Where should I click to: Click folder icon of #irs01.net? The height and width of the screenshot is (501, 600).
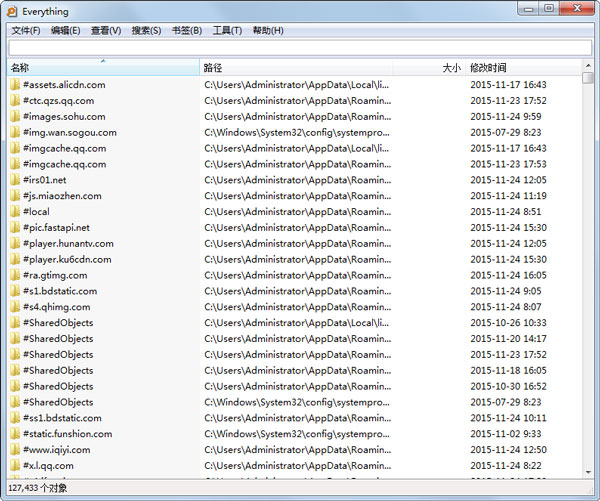[15, 180]
